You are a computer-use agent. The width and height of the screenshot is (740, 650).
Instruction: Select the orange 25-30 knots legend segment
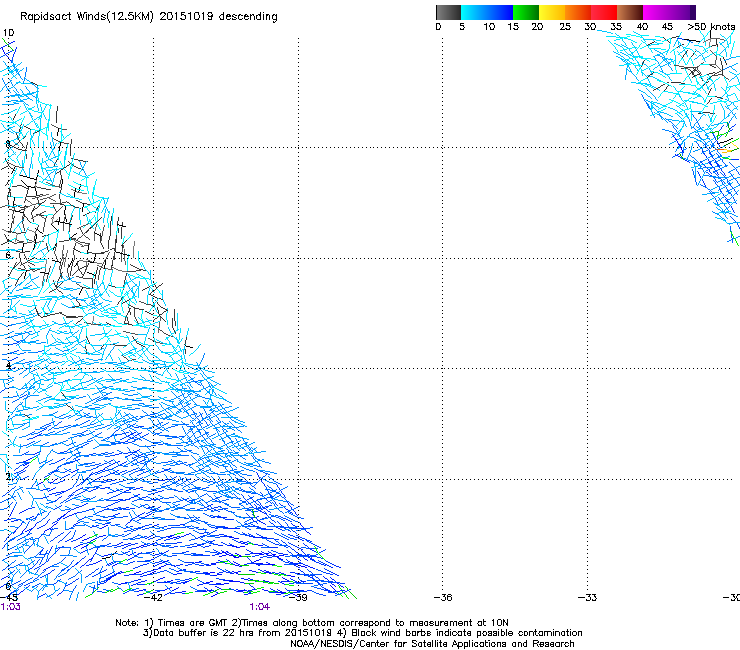coord(578,12)
